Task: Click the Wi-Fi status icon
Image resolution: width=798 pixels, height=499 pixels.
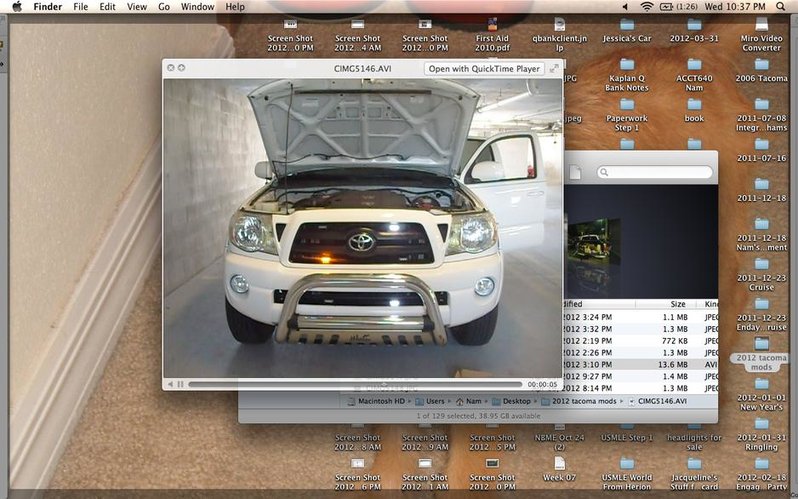Action: tap(647, 7)
